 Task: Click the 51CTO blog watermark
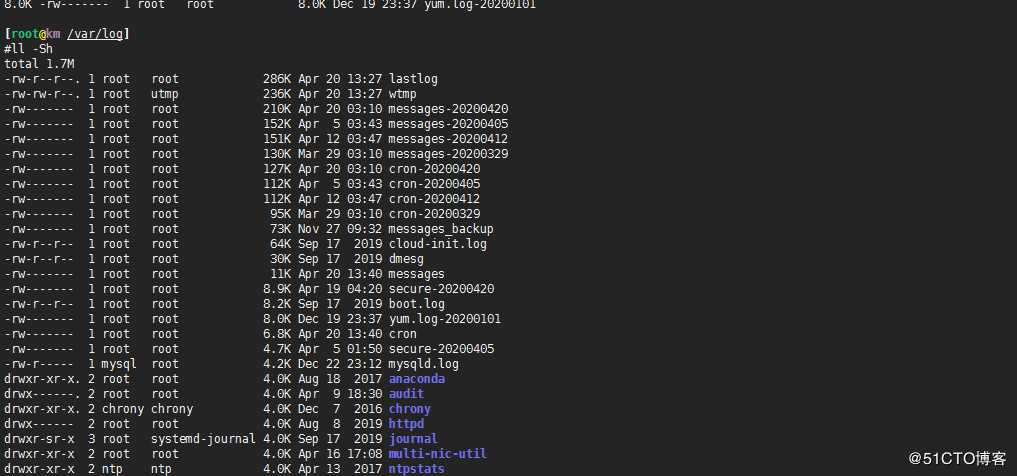(x=957, y=459)
